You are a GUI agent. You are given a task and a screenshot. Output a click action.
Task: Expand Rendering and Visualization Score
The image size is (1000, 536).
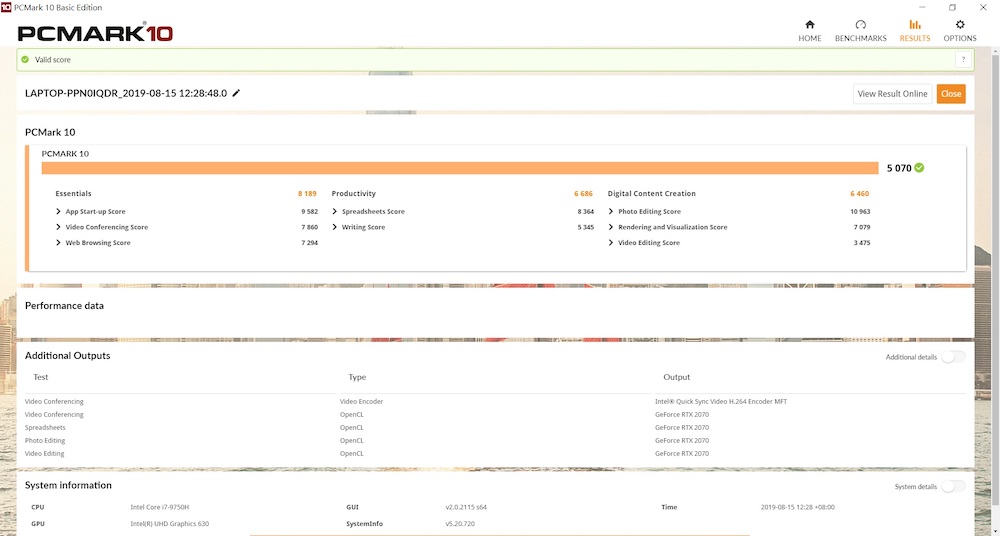coord(612,227)
